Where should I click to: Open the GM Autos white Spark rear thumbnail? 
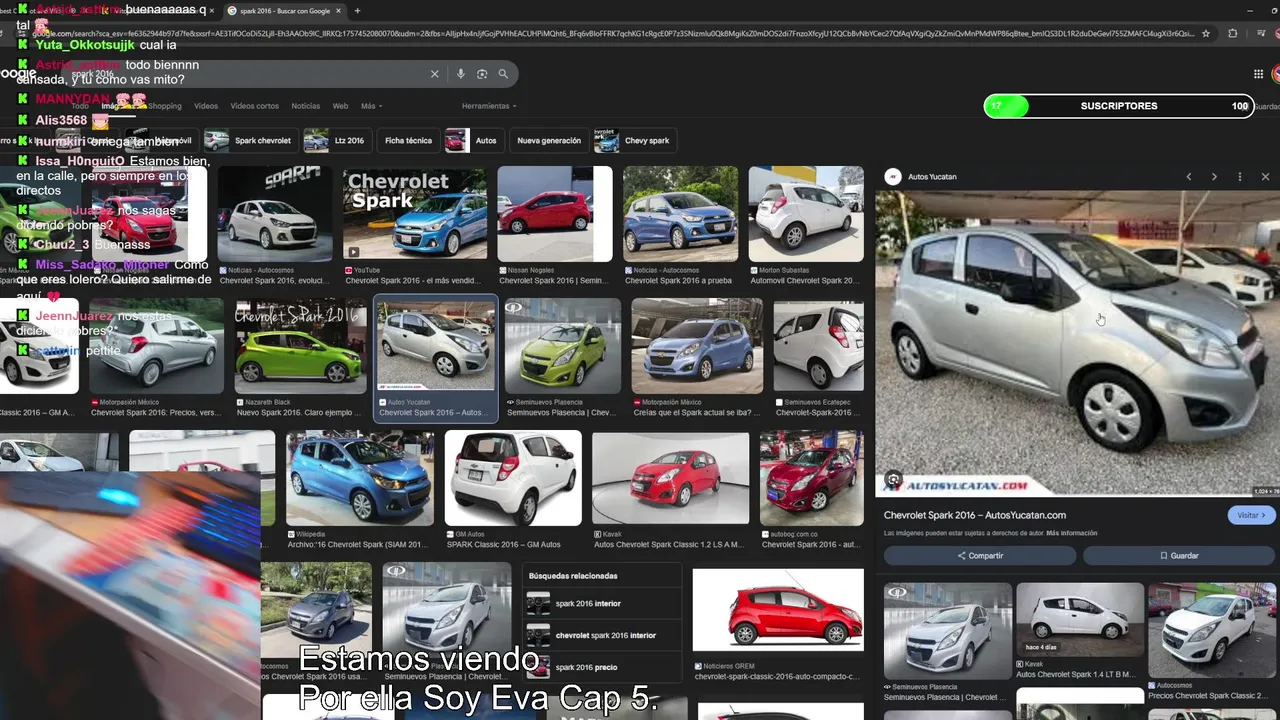coord(513,478)
